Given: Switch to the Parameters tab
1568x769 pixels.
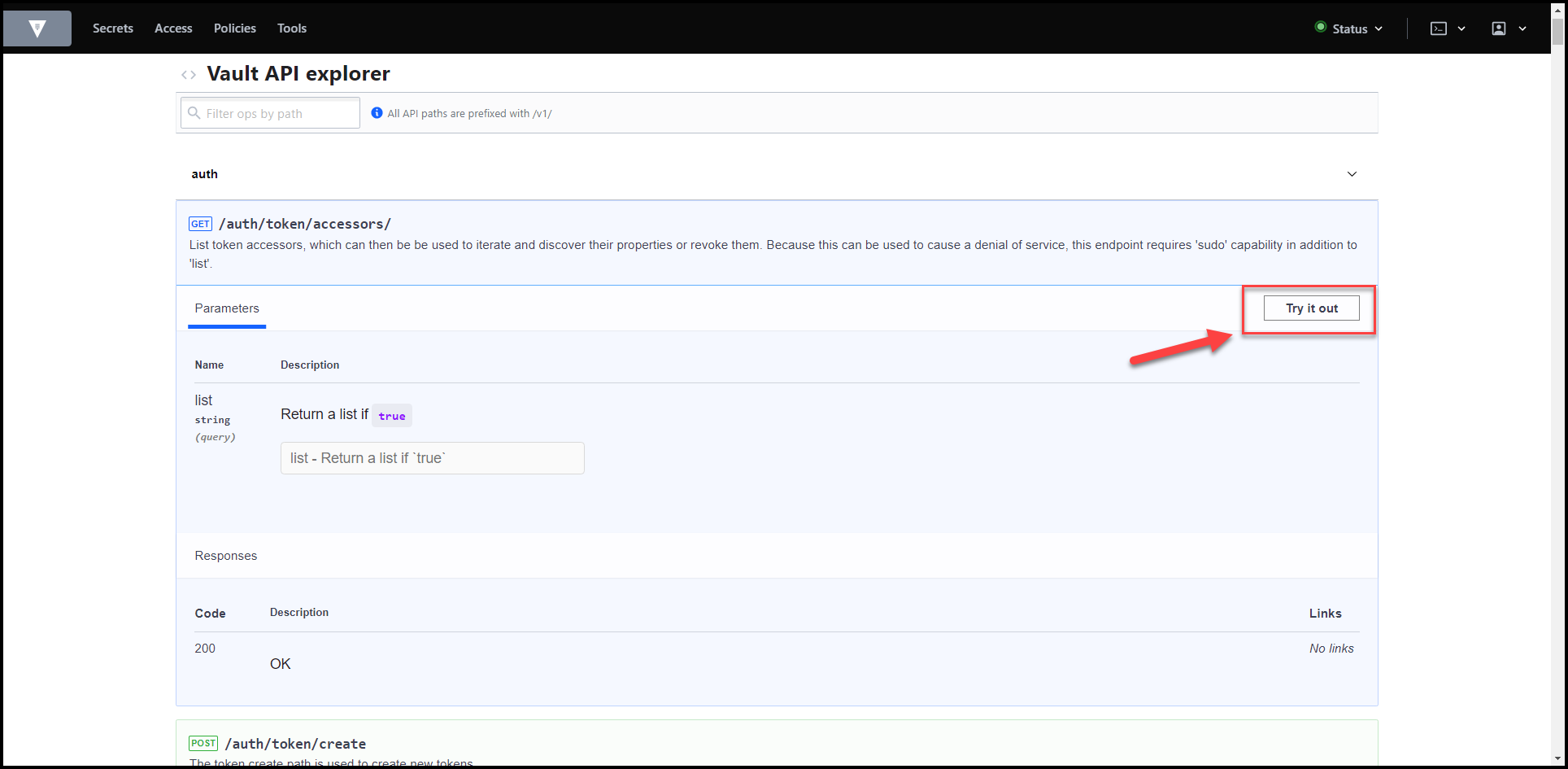Looking at the screenshot, I should tap(227, 308).
